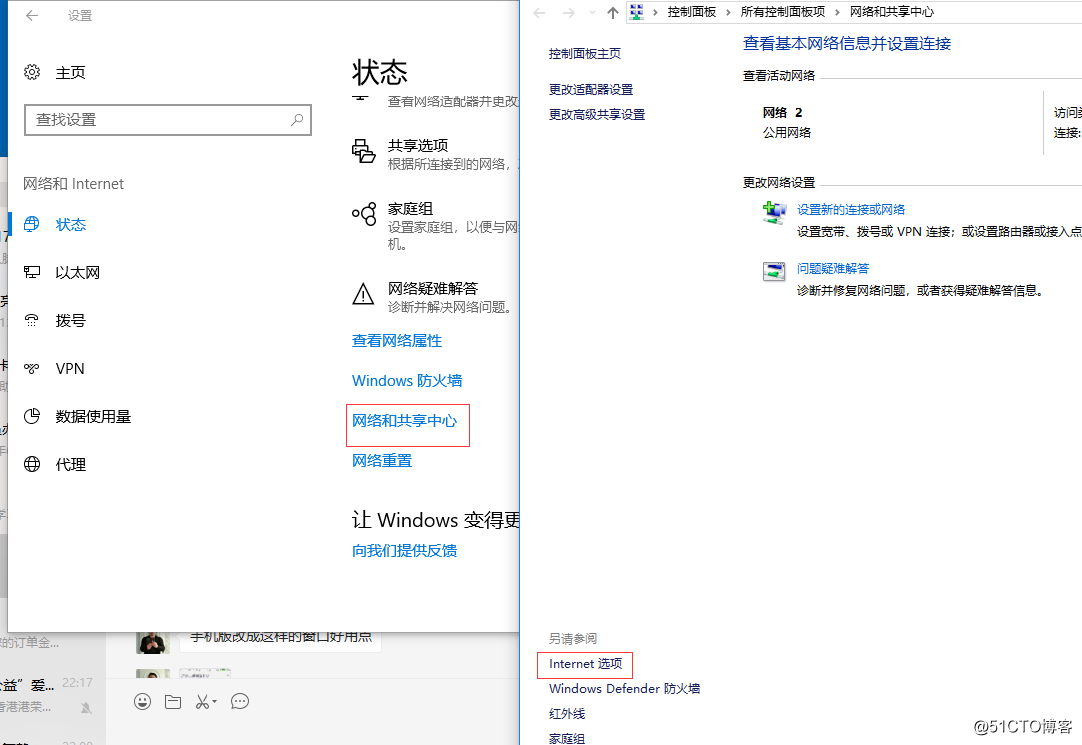Screen dimensions: 1082x745
Task: Open 问题疑难解答 link in Control Panel
Action: [x=833, y=268]
